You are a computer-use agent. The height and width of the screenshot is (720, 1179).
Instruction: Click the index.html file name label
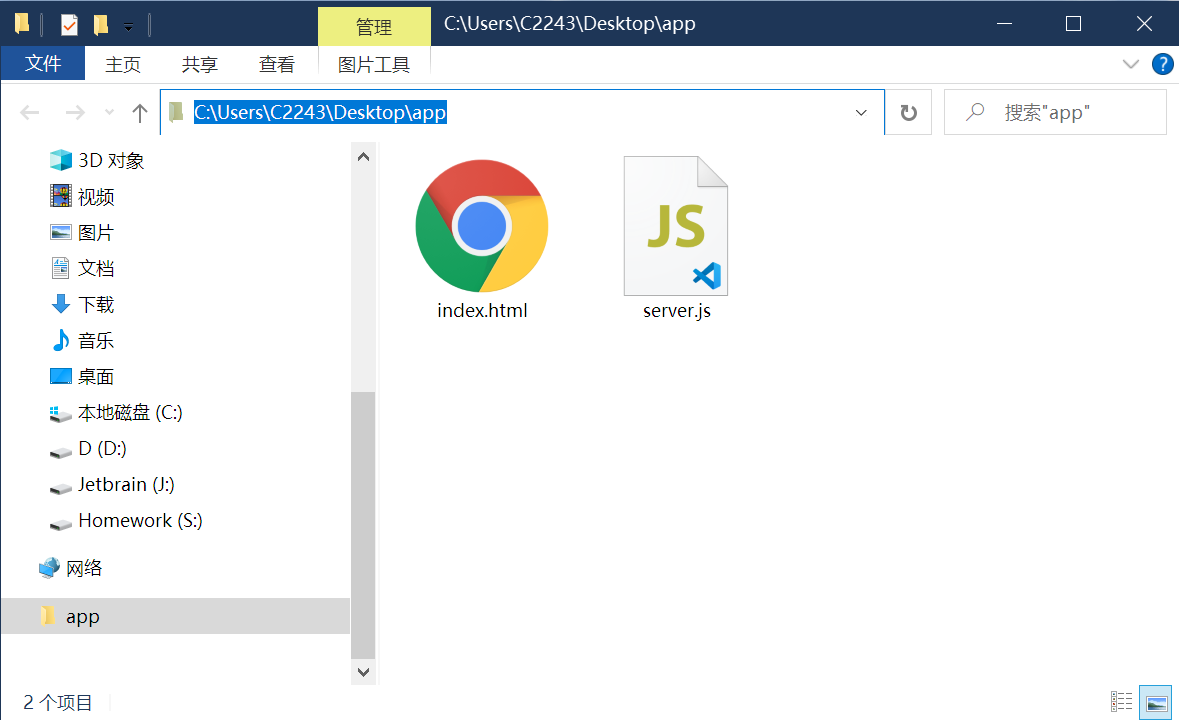click(x=482, y=310)
